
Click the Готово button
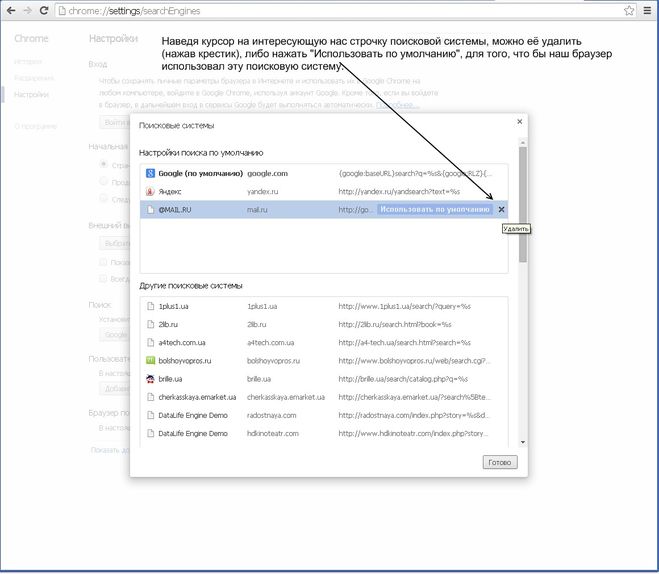[x=499, y=463]
